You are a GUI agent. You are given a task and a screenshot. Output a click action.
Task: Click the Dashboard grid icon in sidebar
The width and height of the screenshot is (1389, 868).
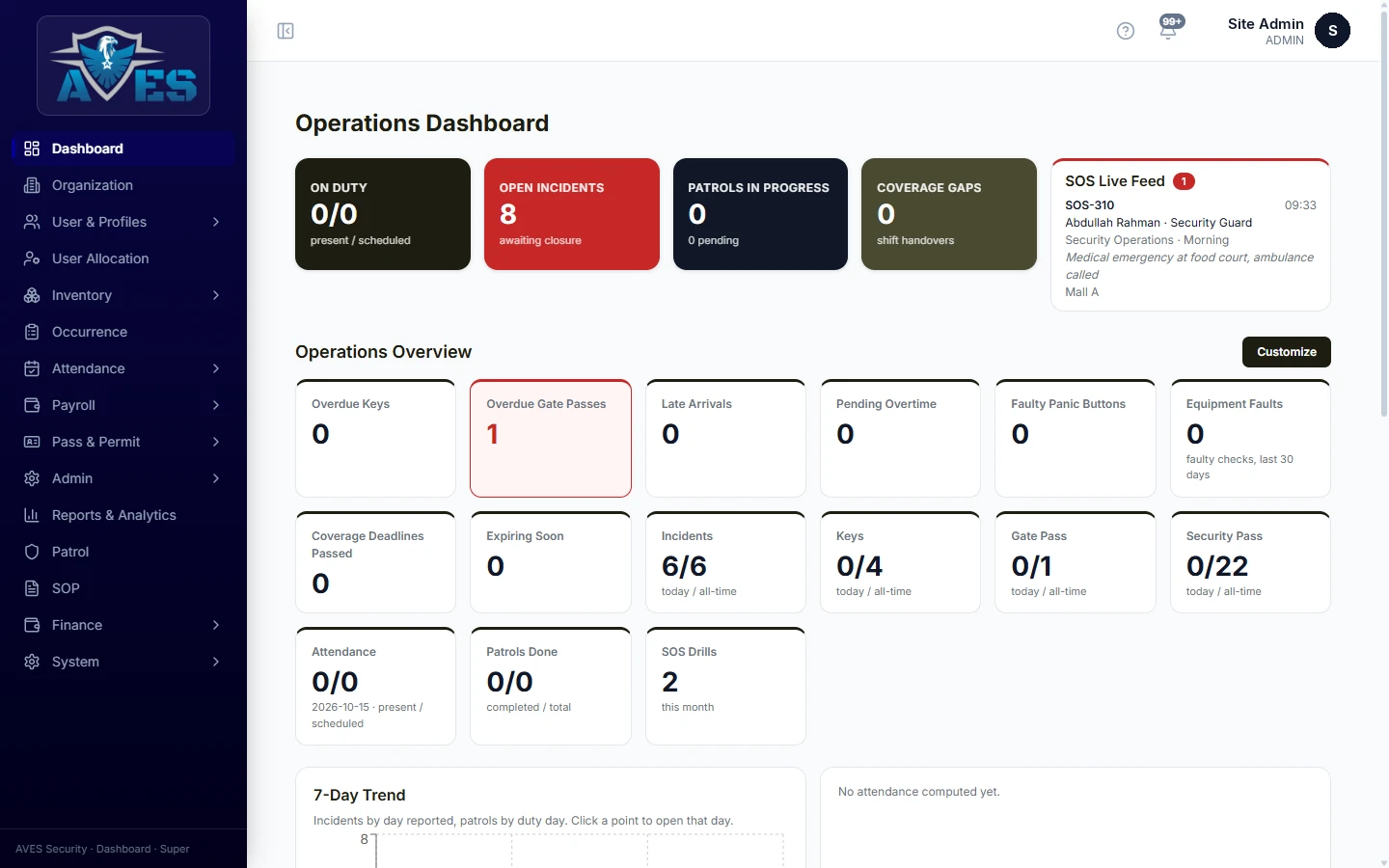point(32,149)
